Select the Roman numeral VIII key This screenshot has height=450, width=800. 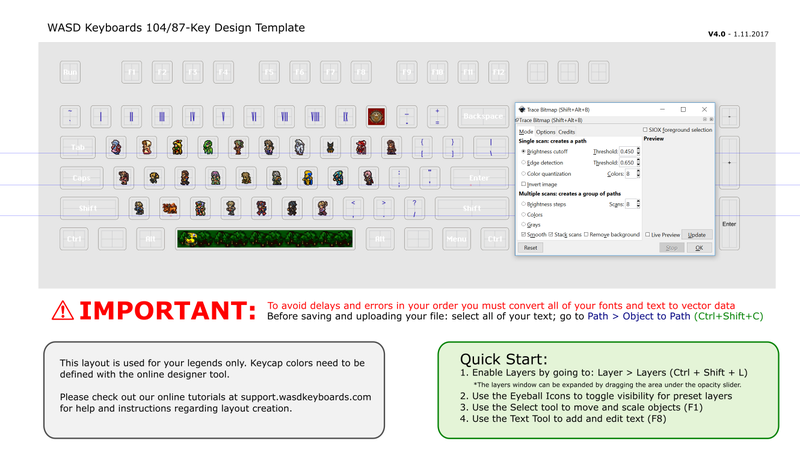(315, 117)
